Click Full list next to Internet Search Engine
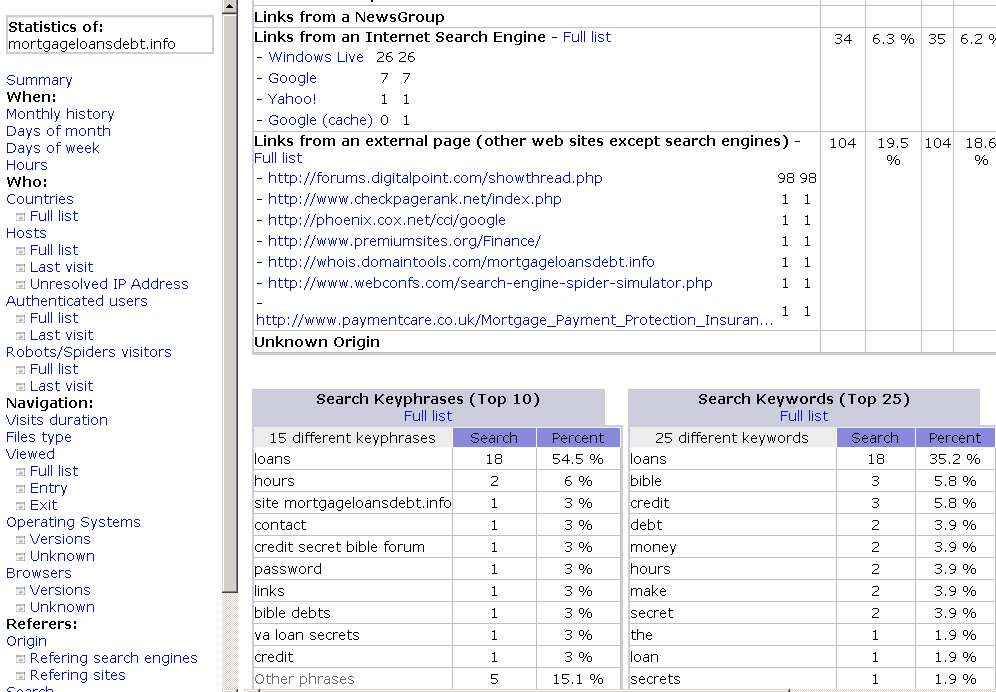The height and width of the screenshot is (692, 996). pyautogui.click(x=587, y=37)
